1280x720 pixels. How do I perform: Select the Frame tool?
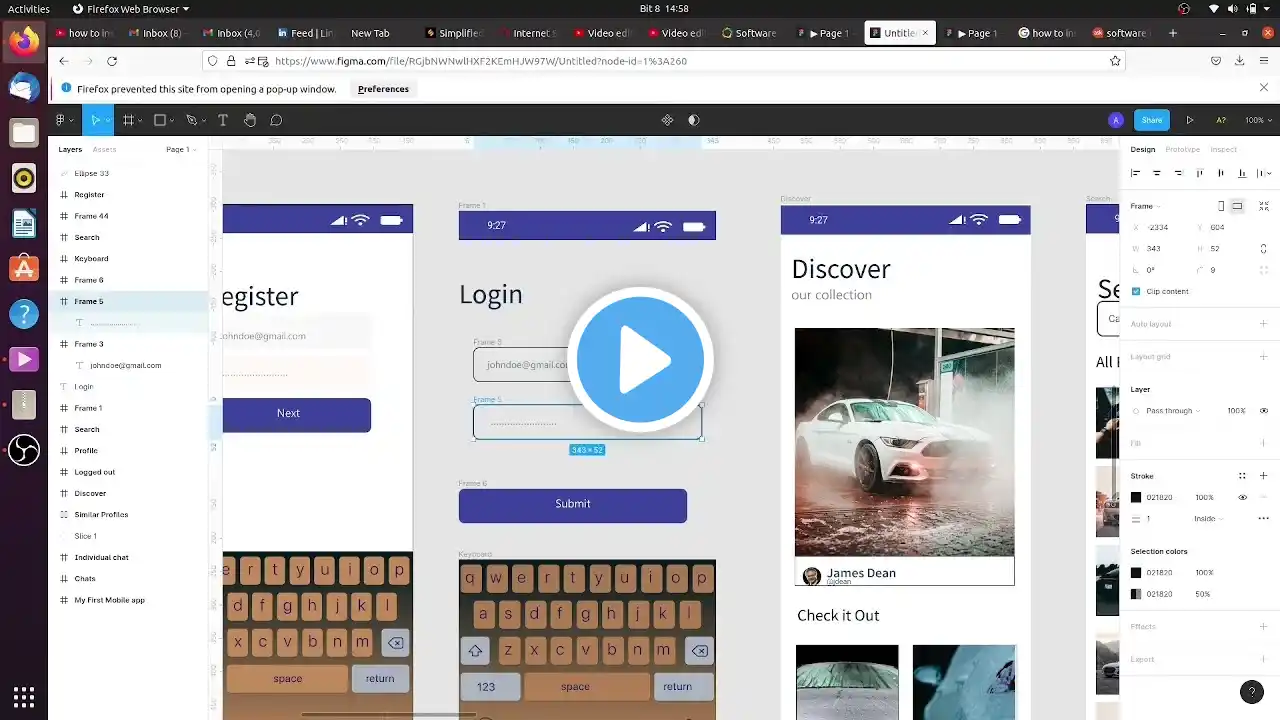coord(128,120)
